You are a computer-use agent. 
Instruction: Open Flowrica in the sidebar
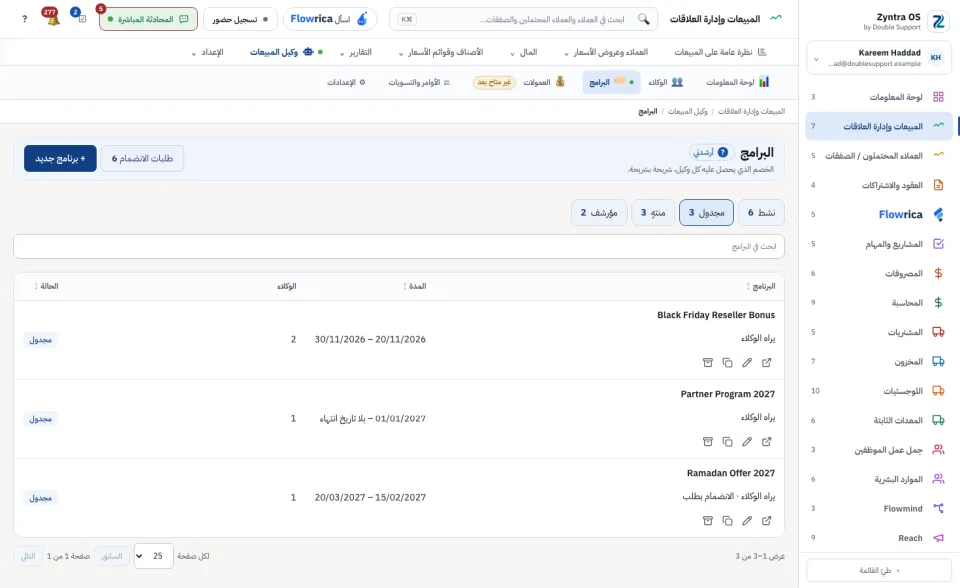coord(879,214)
